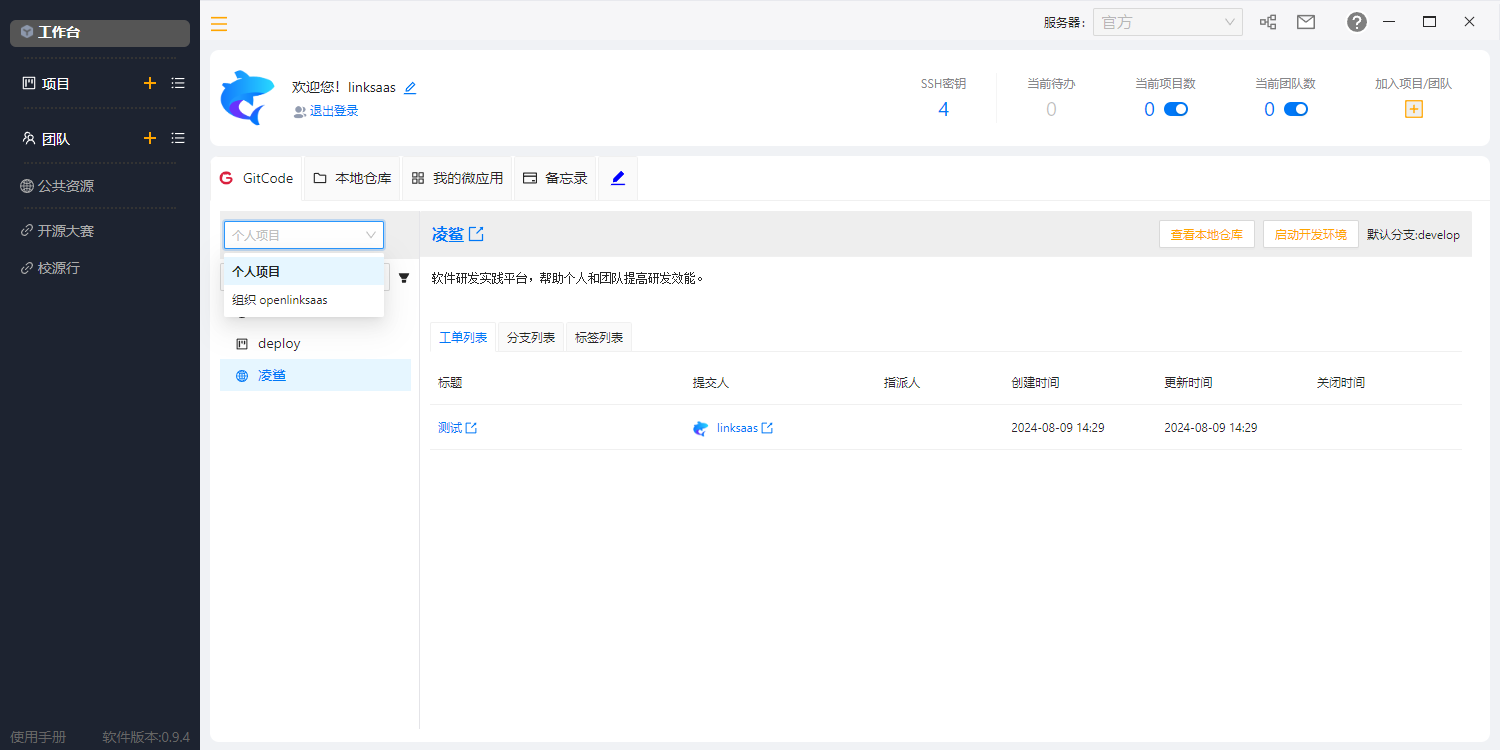Click the network nodes icon by the server dropdown
Image resolution: width=1500 pixels, height=750 pixels.
coord(1268,22)
